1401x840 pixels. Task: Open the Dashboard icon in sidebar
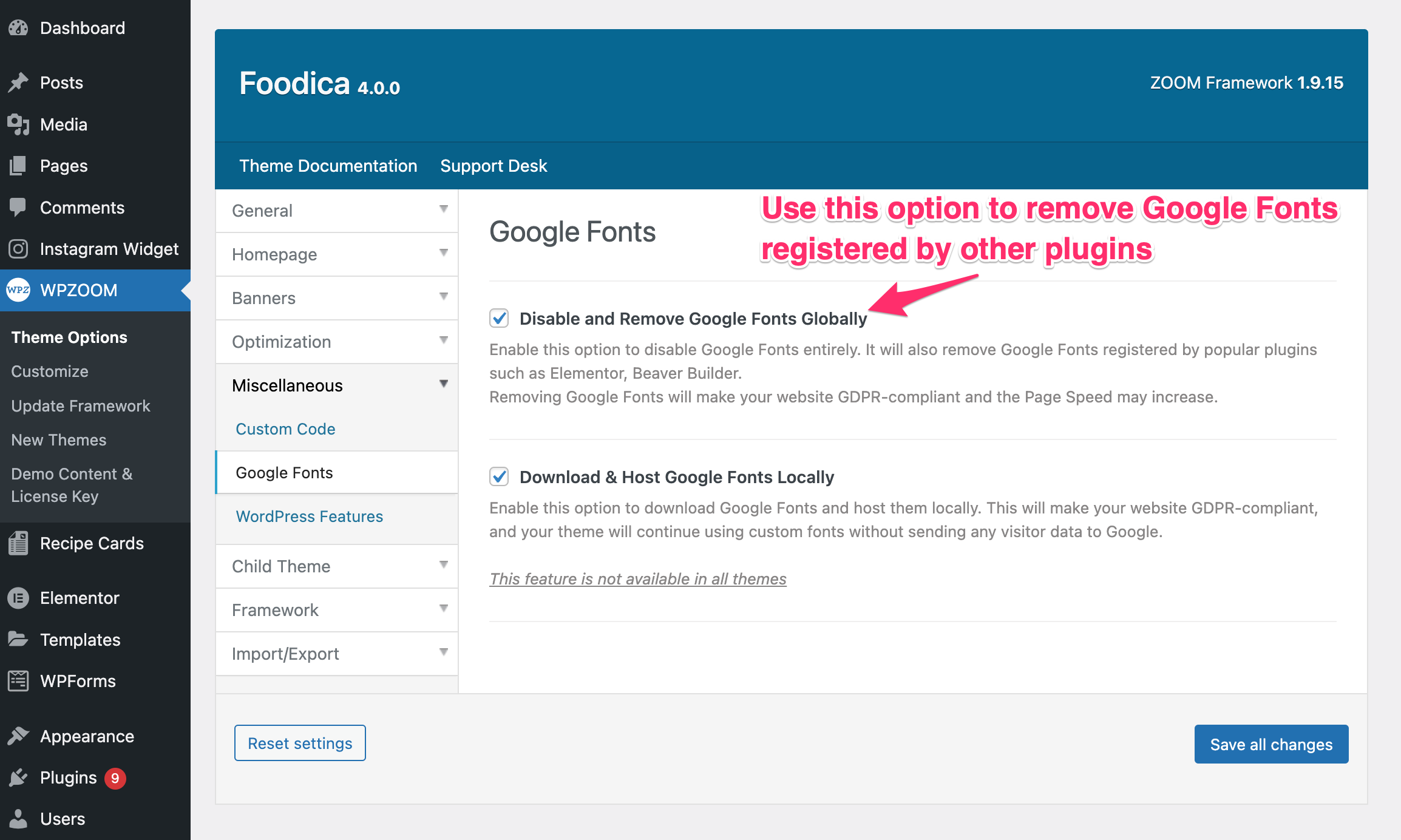18,28
